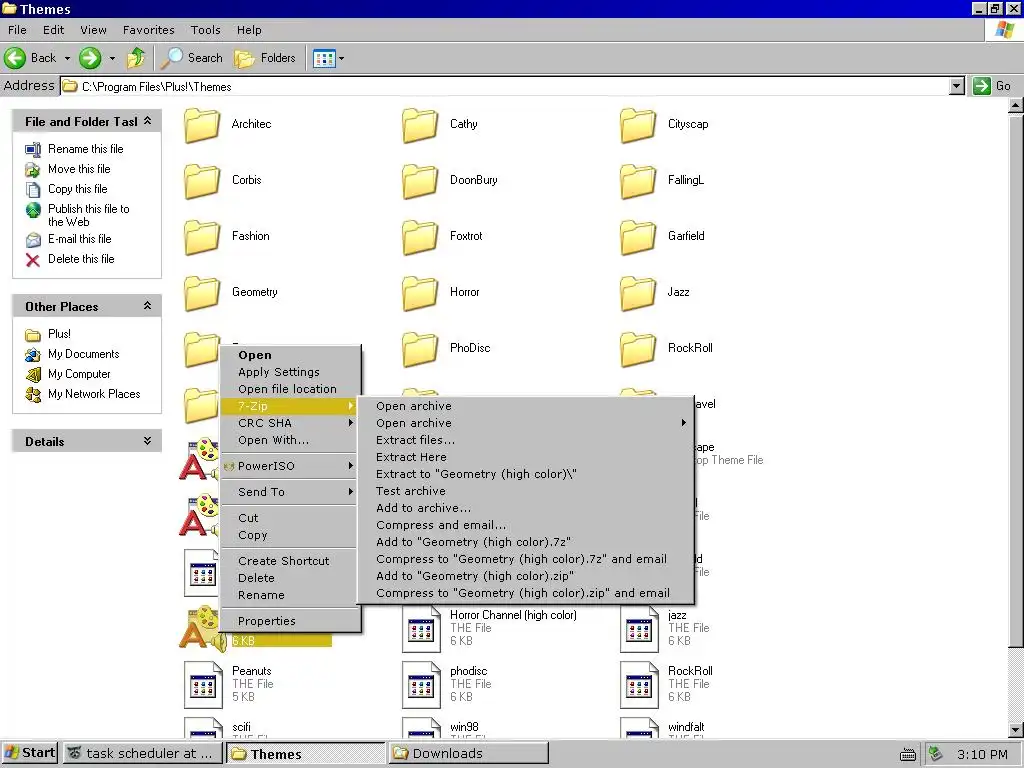Collapse the File and Folder Tasks panel
This screenshot has width=1024, height=768.
(148, 121)
